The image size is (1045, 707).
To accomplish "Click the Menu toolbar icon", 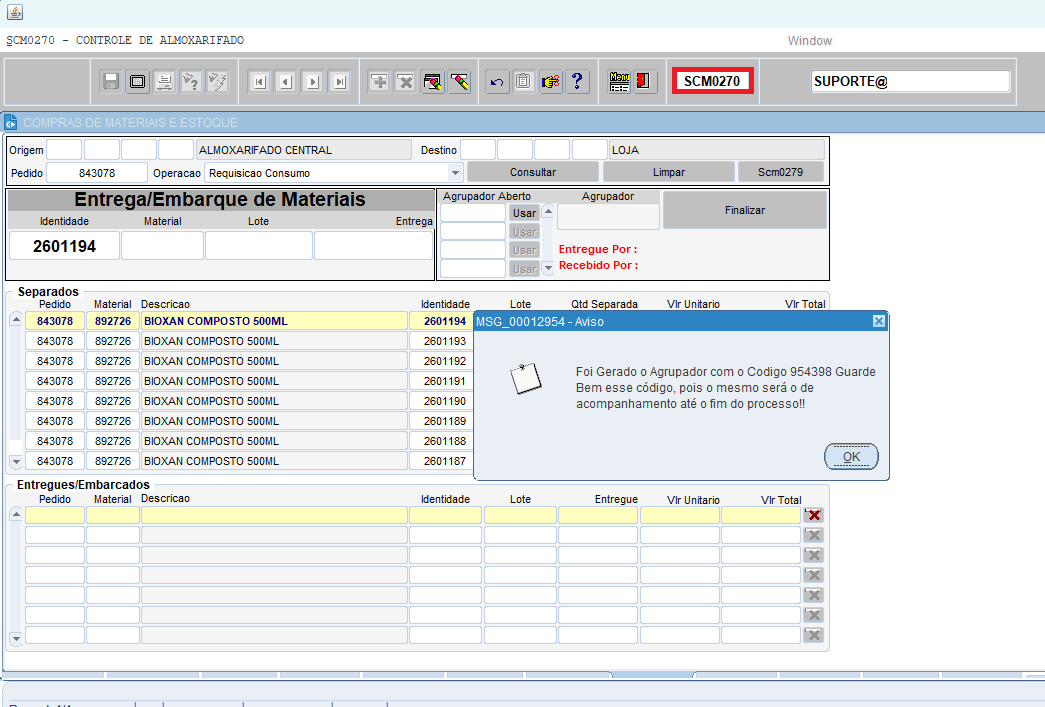I will [620, 82].
